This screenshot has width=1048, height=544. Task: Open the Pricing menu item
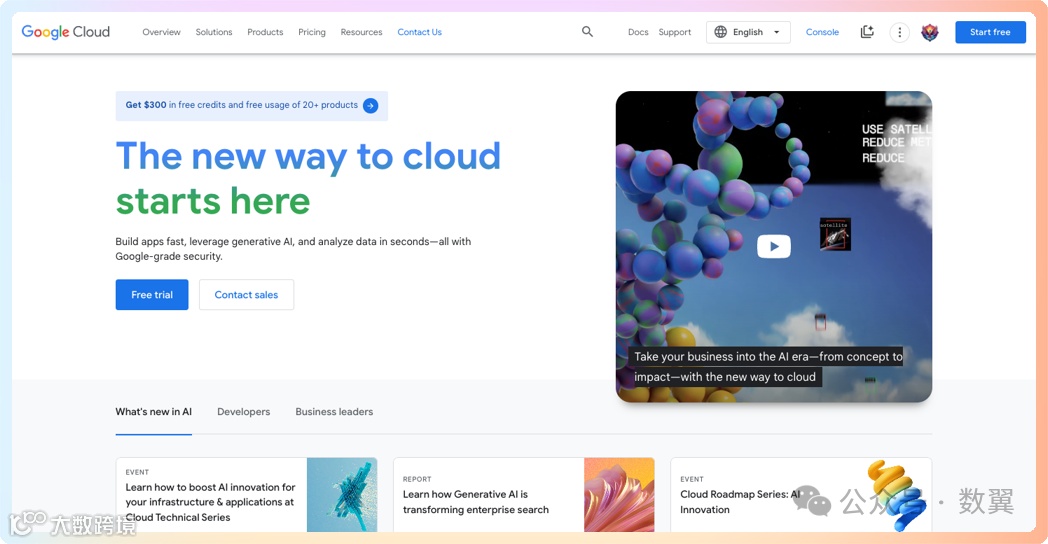(312, 32)
